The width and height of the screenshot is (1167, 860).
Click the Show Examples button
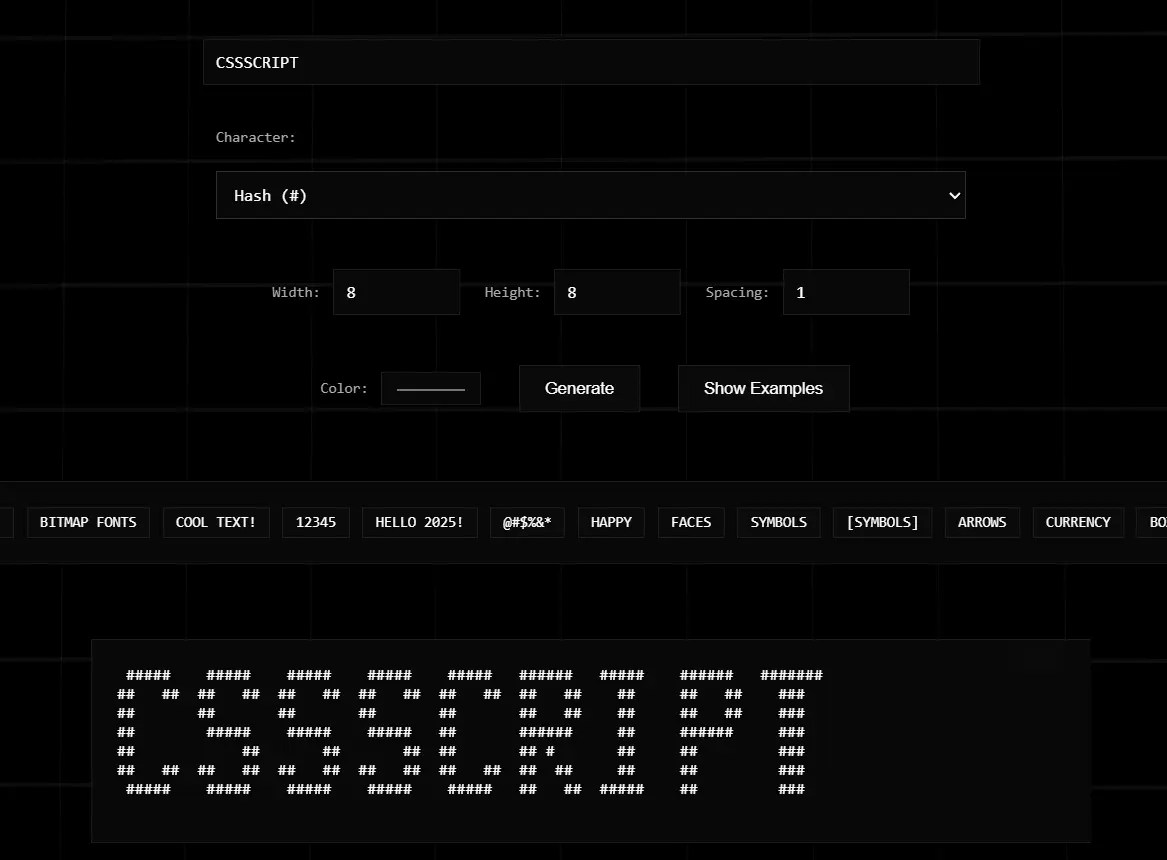tap(763, 388)
